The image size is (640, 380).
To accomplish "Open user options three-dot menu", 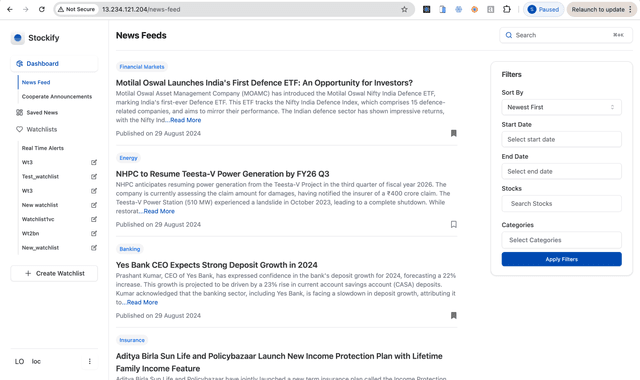I will click(x=90, y=361).
